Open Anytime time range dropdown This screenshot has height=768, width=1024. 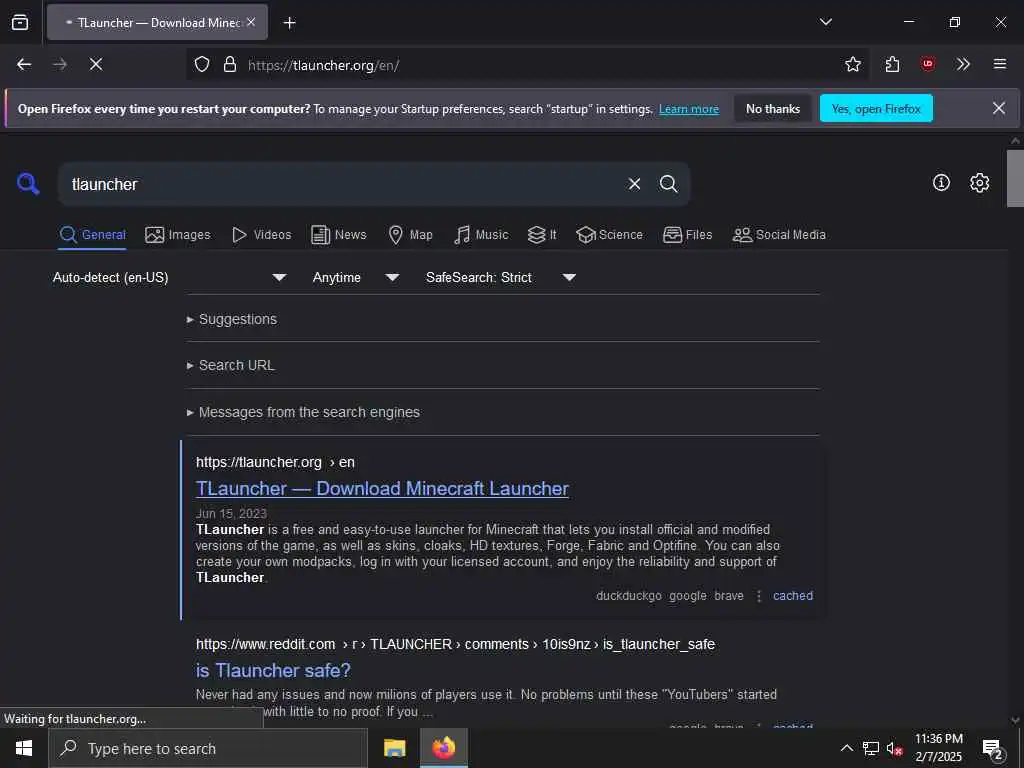[x=356, y=278]
